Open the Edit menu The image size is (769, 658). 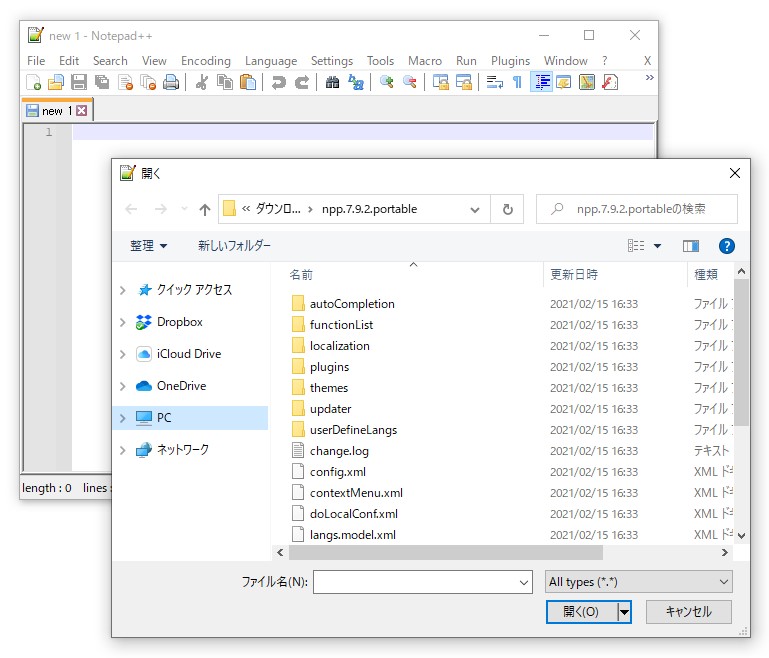(69, 61)
